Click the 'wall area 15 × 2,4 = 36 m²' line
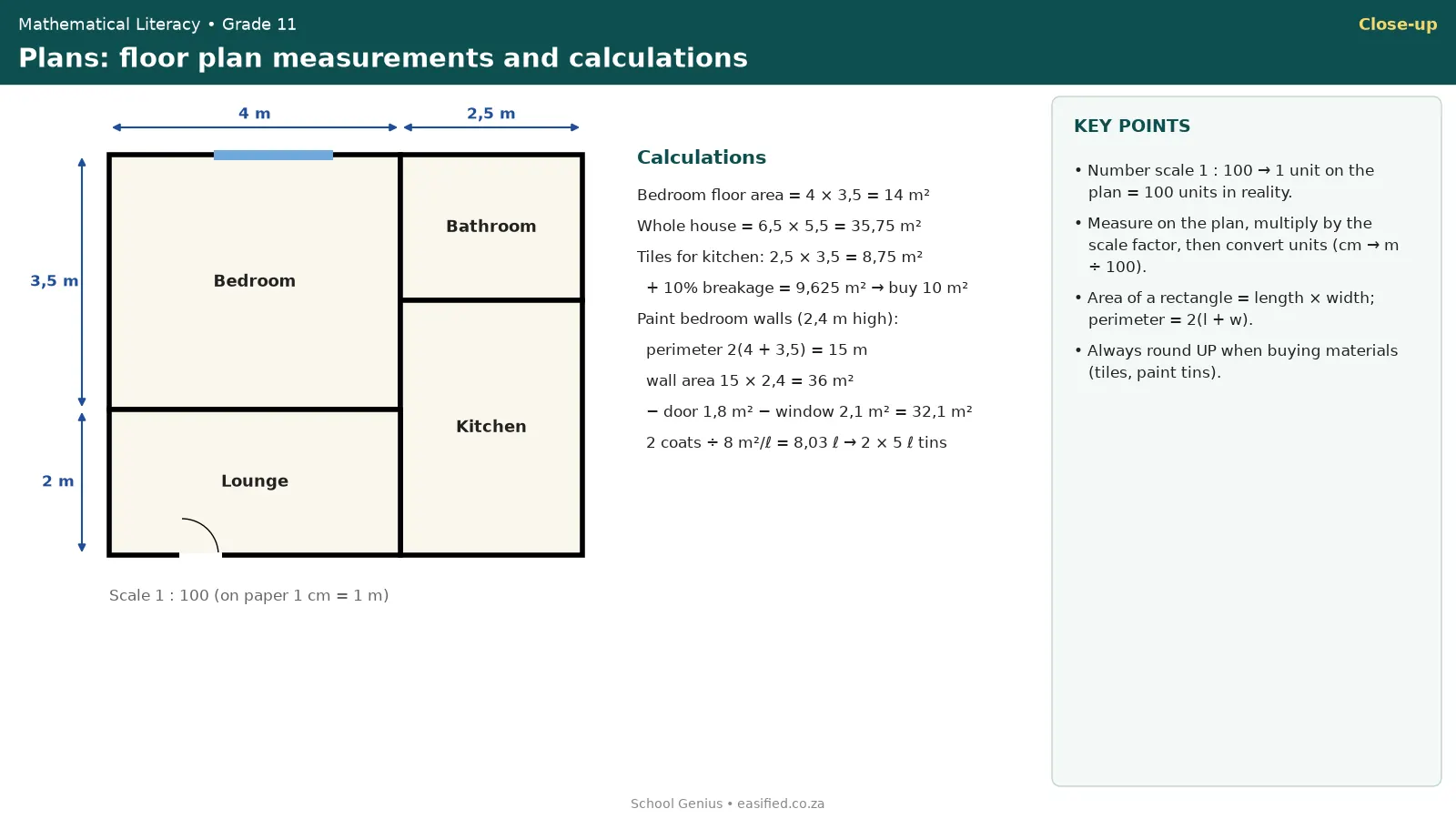This screenshot has height=819, width=1456. point(750,380)
